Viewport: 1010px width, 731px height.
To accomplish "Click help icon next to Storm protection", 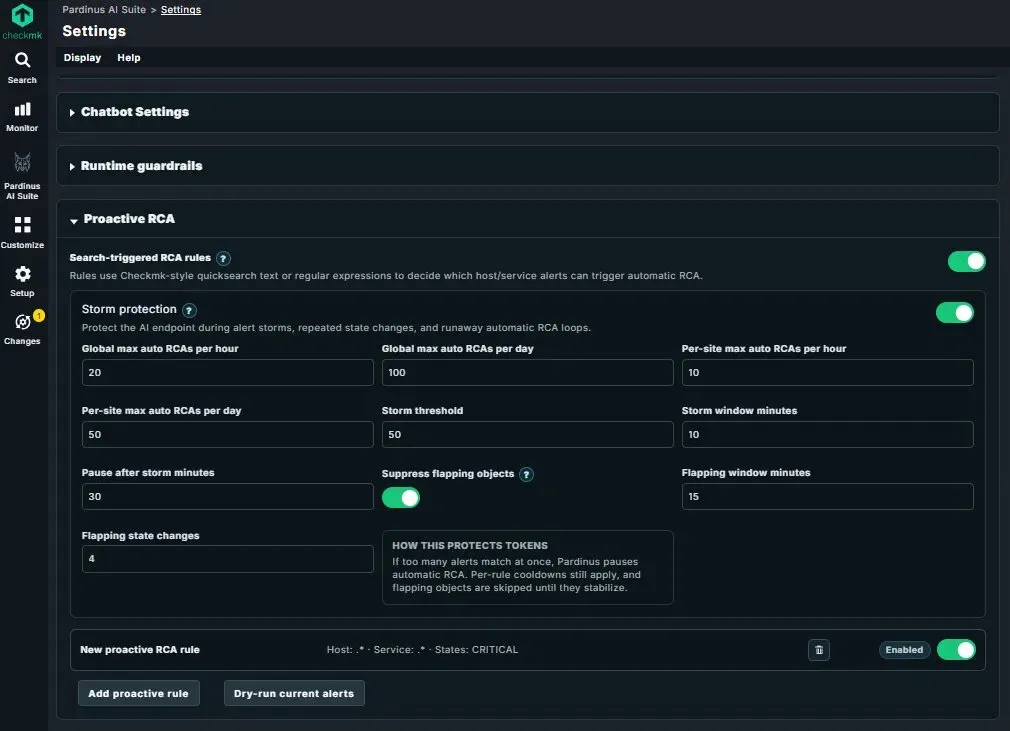I will 189,310.
